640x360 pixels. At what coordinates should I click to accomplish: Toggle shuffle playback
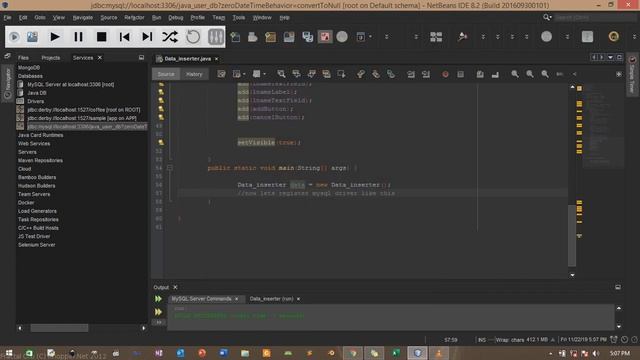[x=170, y=37]
